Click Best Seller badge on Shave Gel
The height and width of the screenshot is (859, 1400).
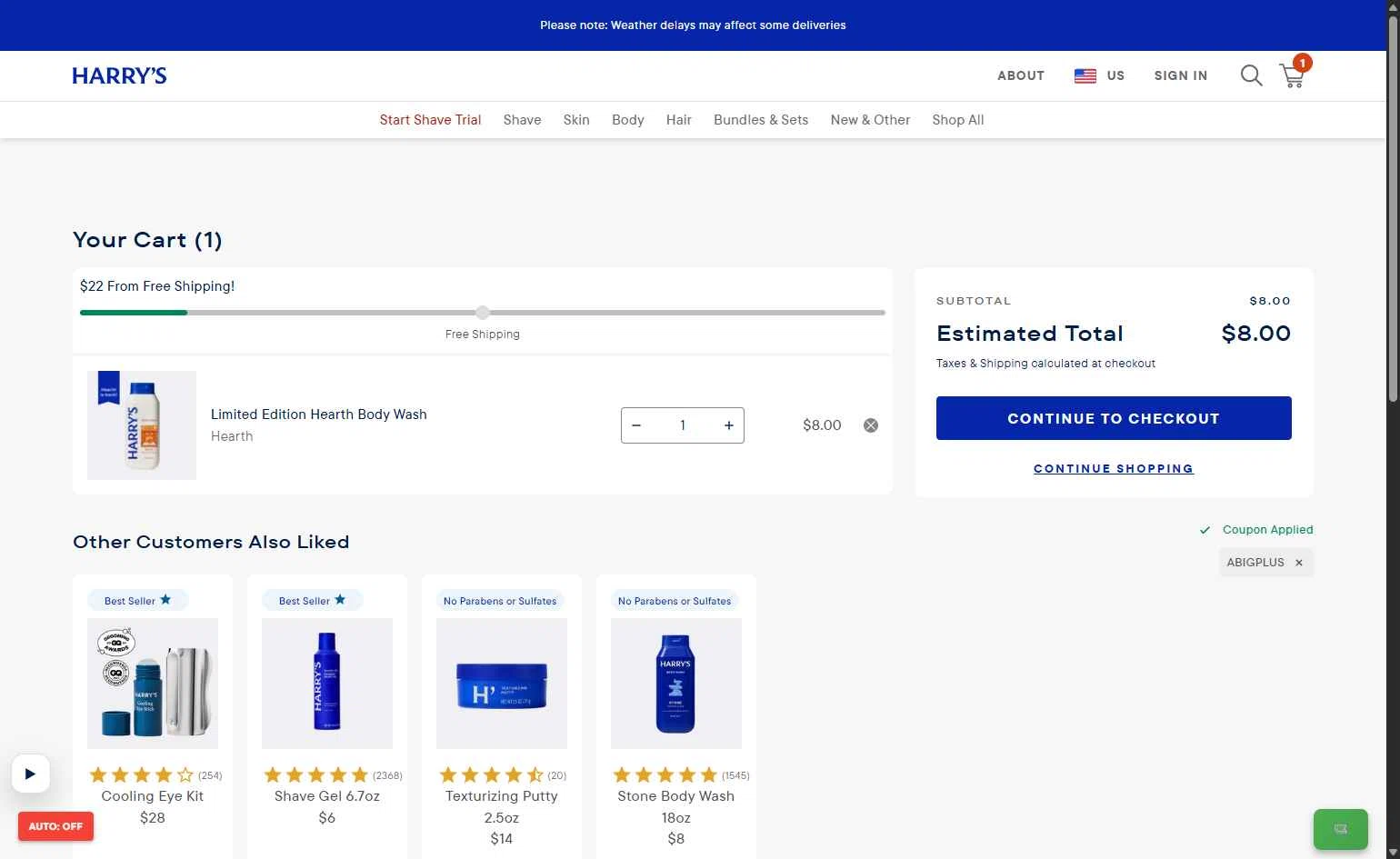point(313,601)
